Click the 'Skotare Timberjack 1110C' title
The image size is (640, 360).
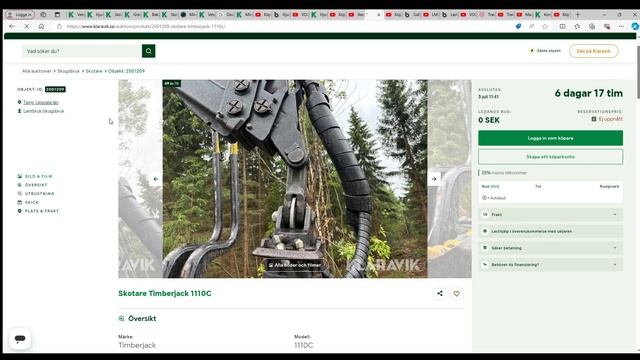[x=165, y=293]
